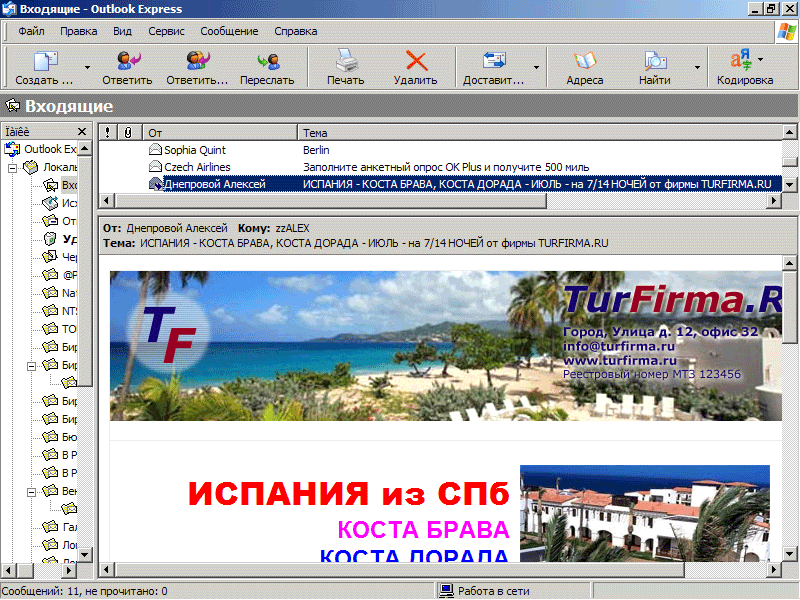Open dropdown arrow next to Create button

click(87, 68)
